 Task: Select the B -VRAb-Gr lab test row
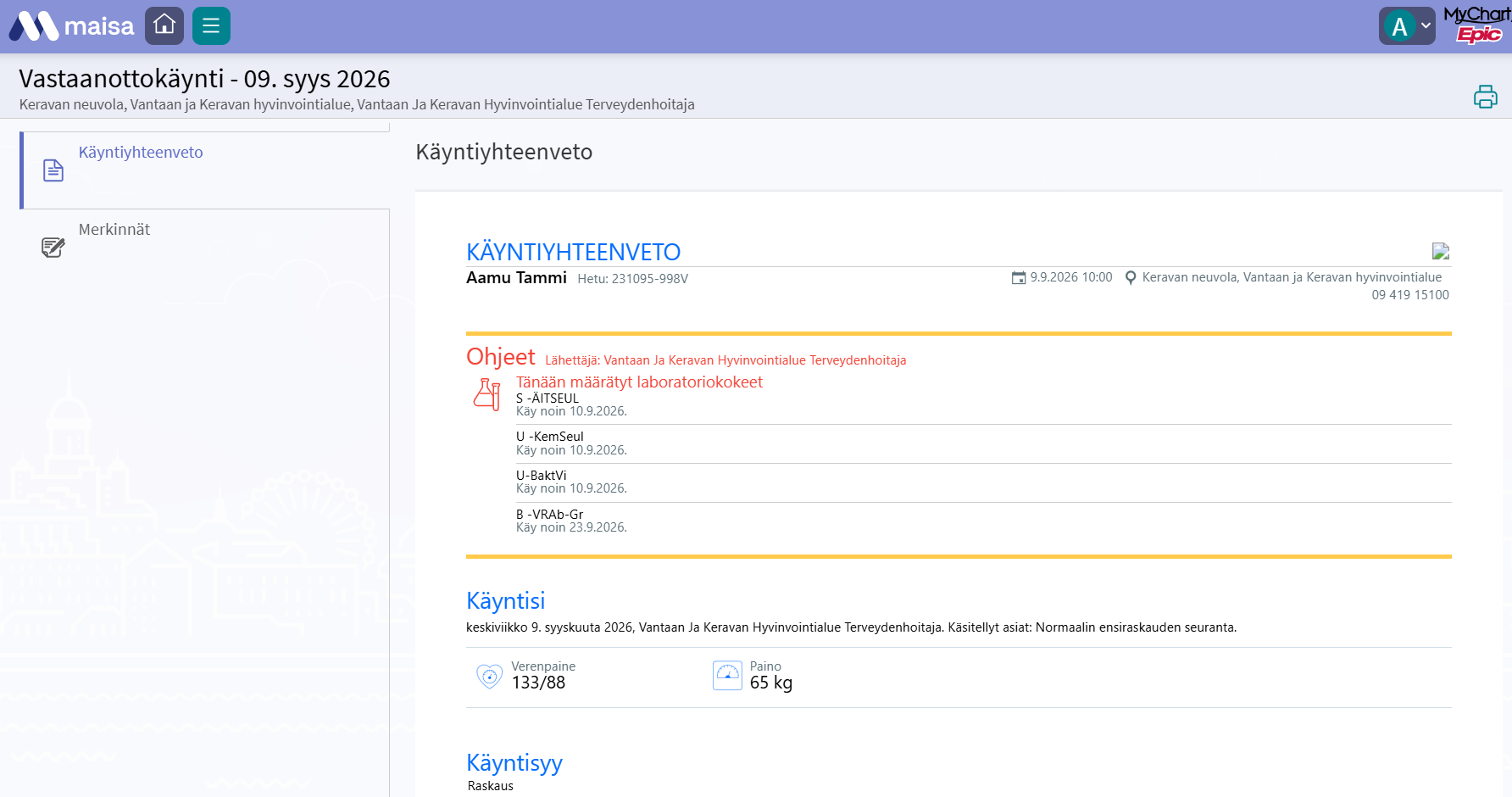pos(983,521)
